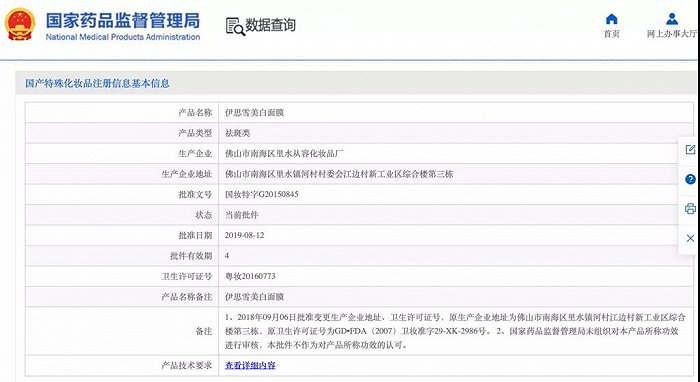This screenshot has width=700, height=382.
Task: Select the 国产特殊化妆品注册信息基本信息 header
Action: point(97,83)
